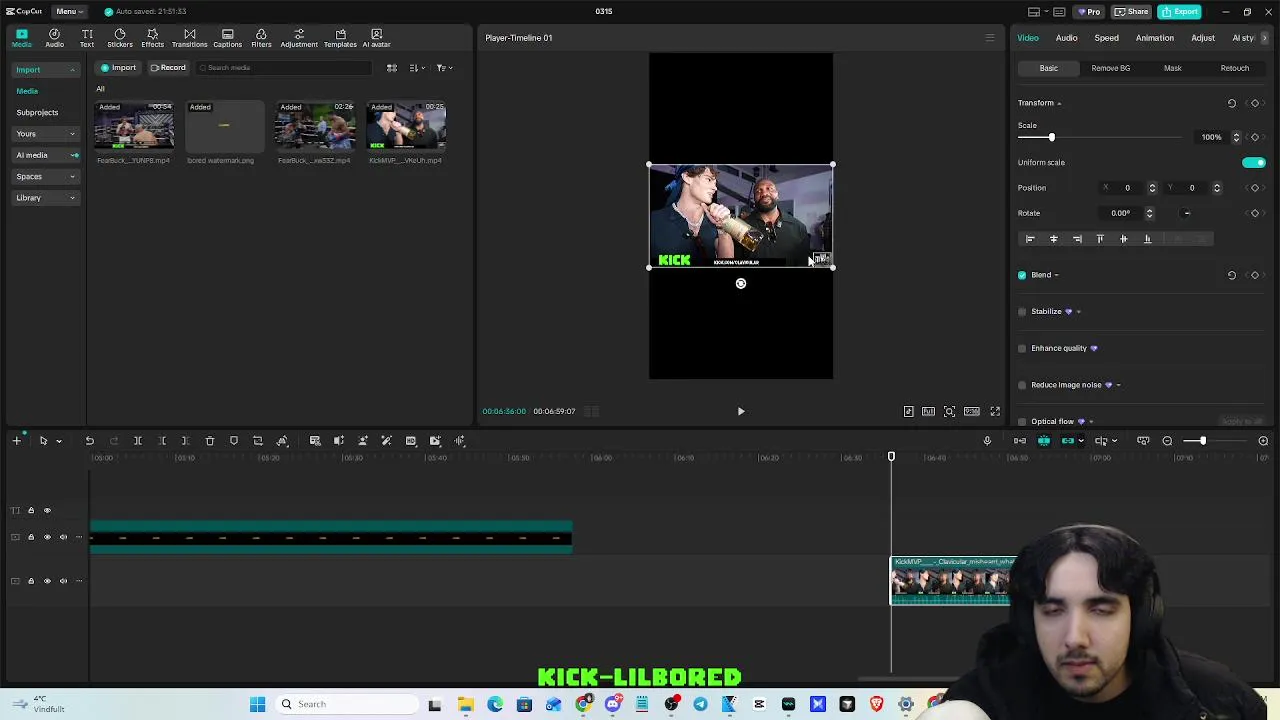Image resolution: width=1280 pixels, height=720 pixels.
Task: Open the Transitions panel
Action: click(190, 38)
